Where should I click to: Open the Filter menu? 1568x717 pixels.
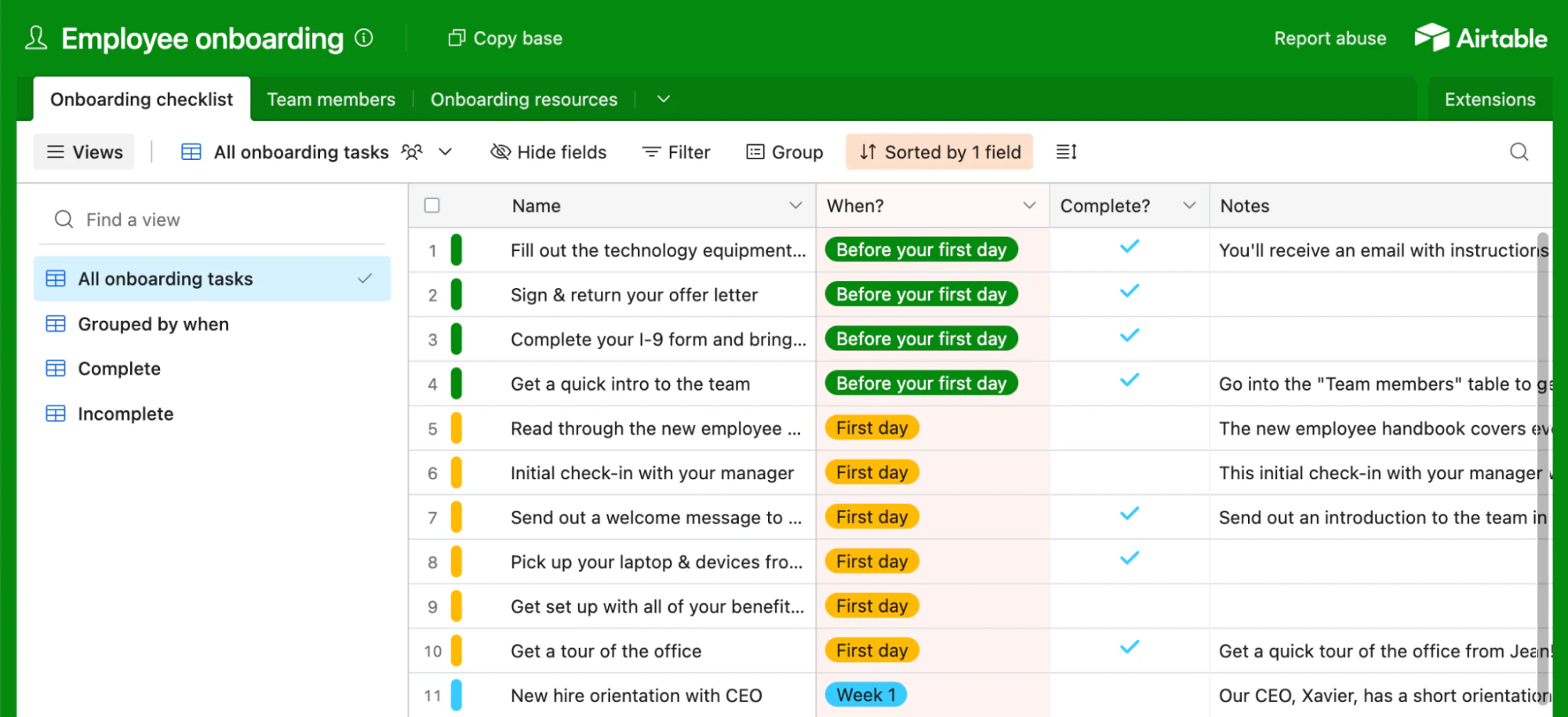pyautogui.click(x=676, y=152)
